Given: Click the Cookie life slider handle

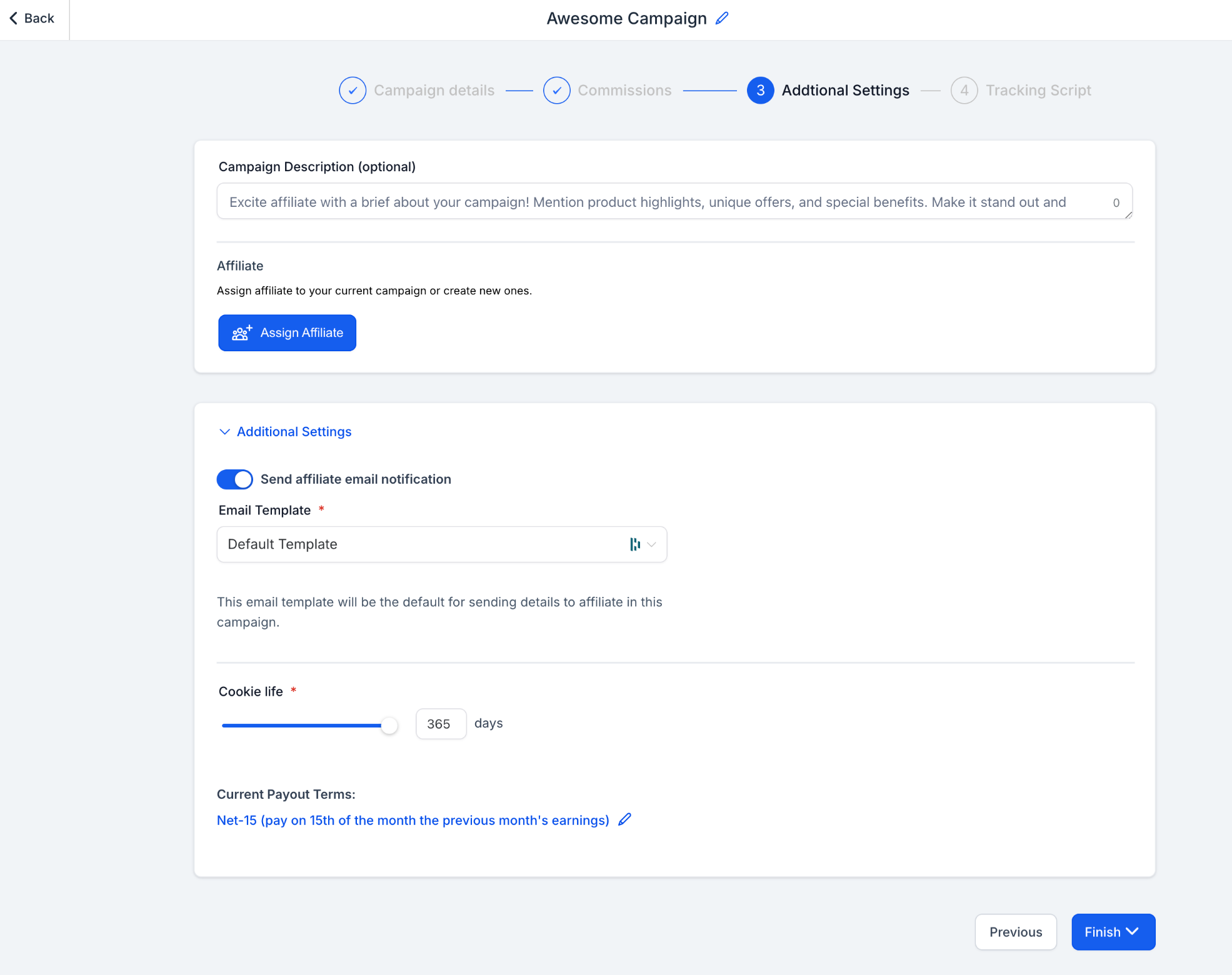Looking at the screenshot, I should (x=389, y=725).
